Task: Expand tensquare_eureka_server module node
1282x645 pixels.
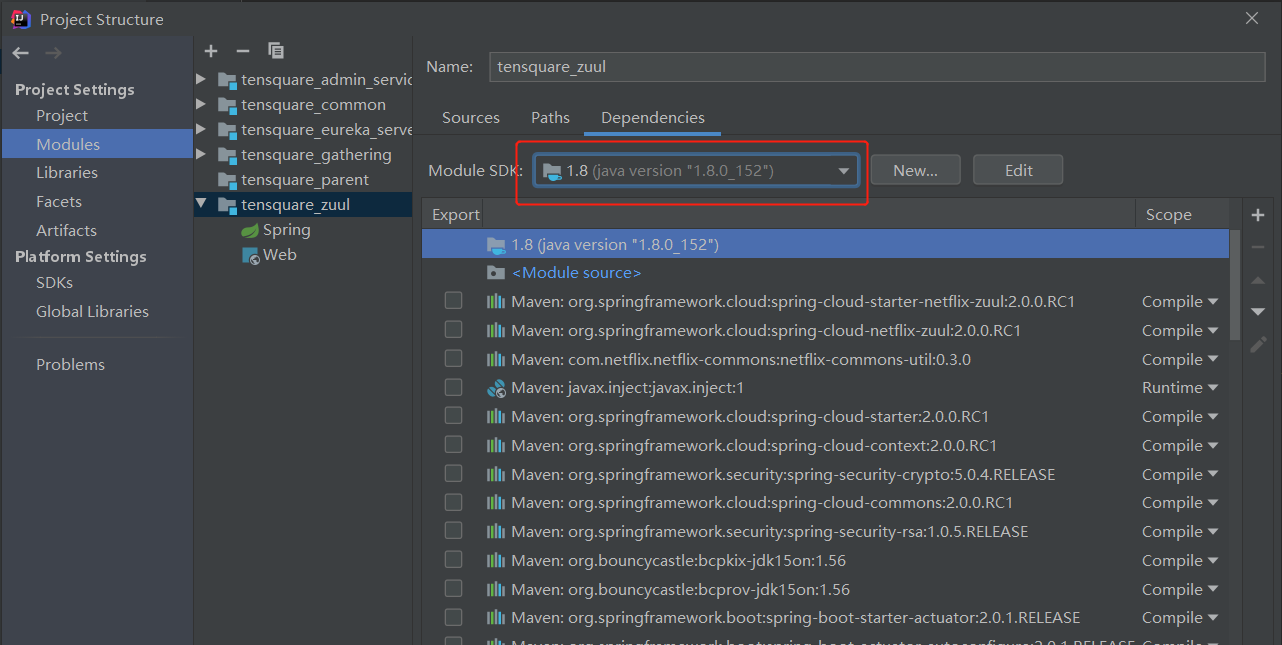Action: coord(201,129)
